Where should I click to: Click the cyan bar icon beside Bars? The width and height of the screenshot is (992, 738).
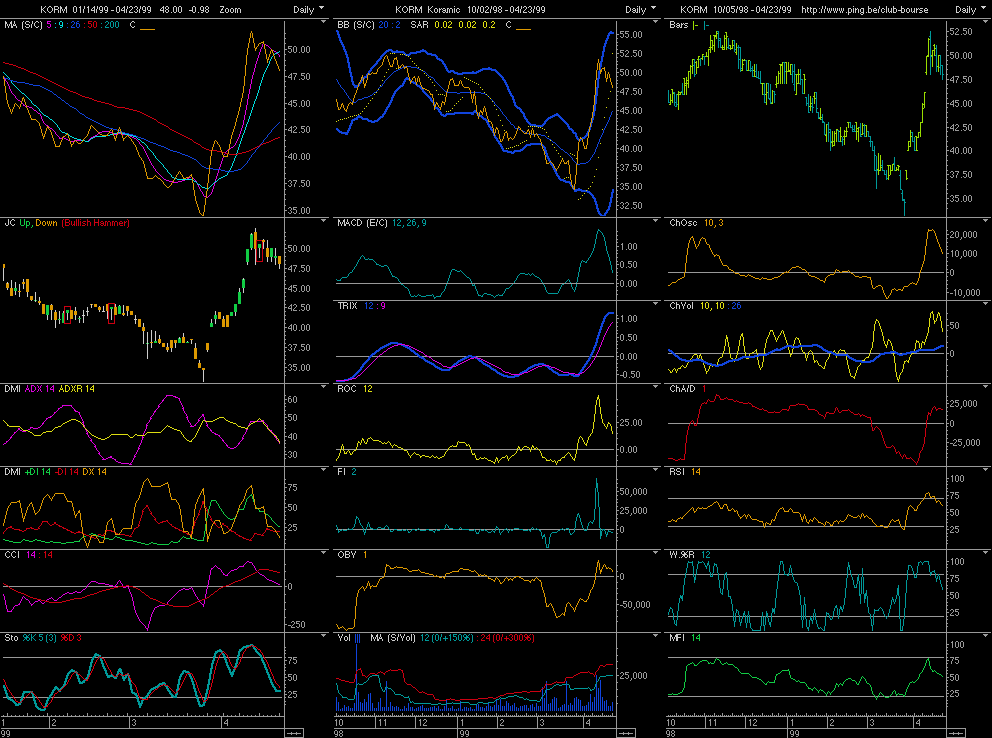click(706, 25)
